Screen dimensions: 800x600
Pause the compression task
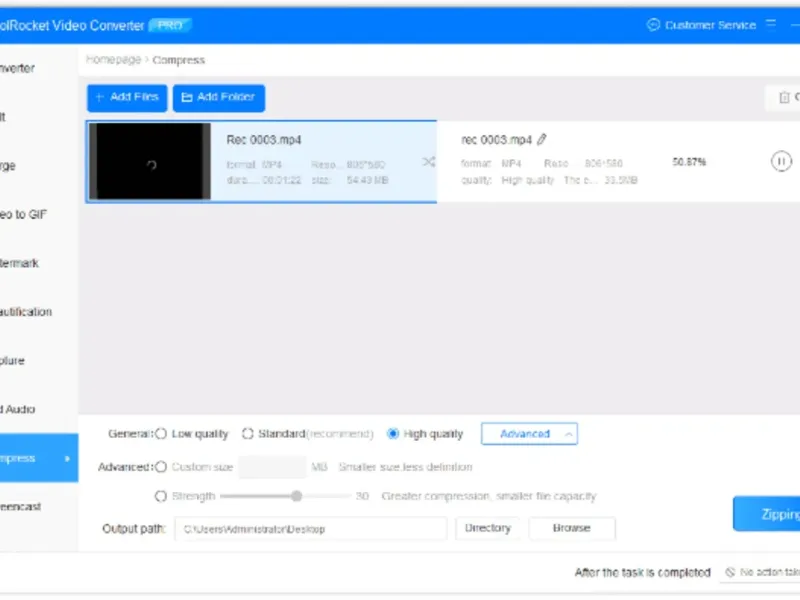[x=781, y=161]
